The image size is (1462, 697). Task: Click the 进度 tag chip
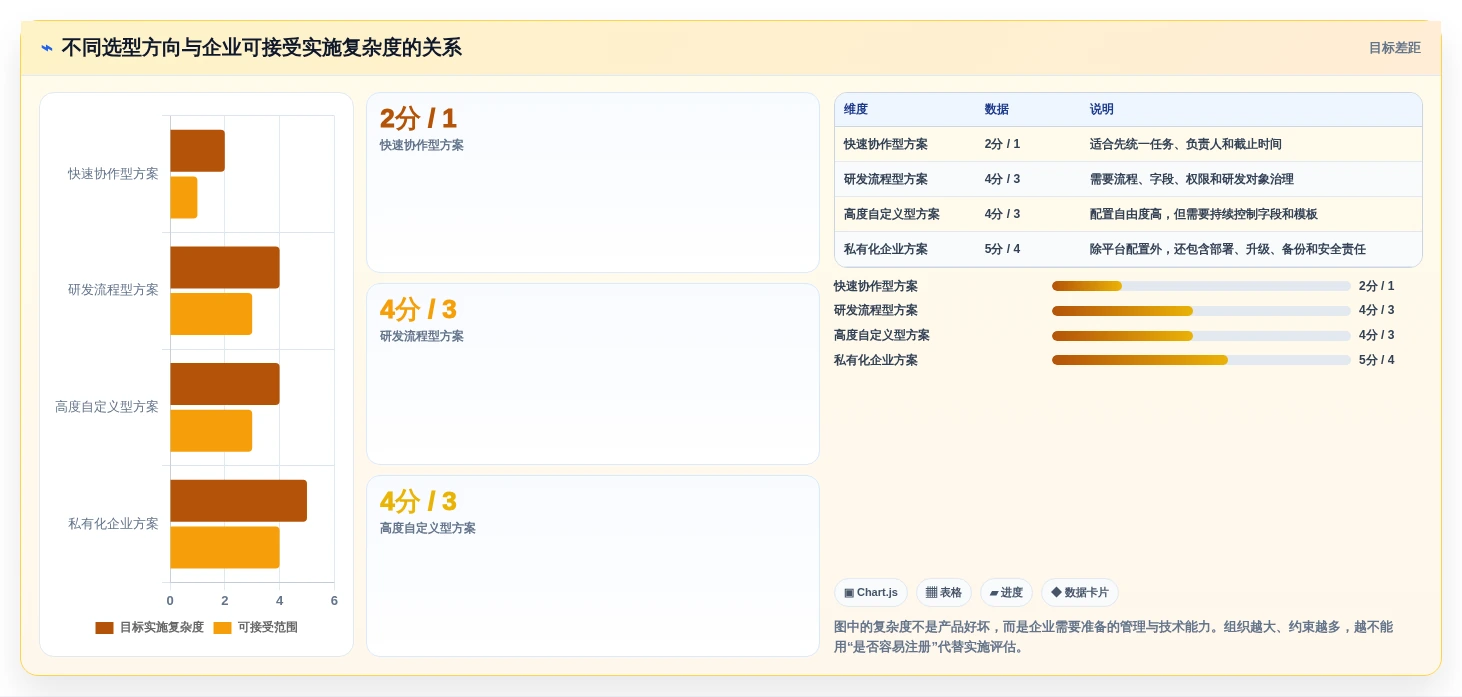click(x=1006, y=593)
